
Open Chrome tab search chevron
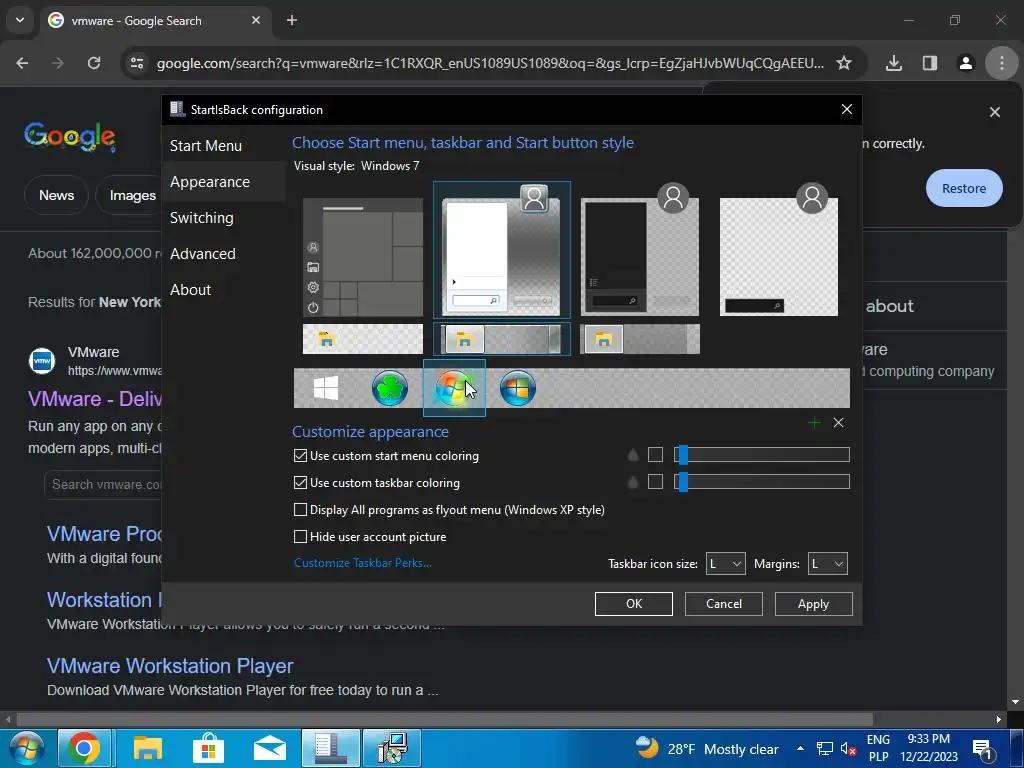[20, 20]
